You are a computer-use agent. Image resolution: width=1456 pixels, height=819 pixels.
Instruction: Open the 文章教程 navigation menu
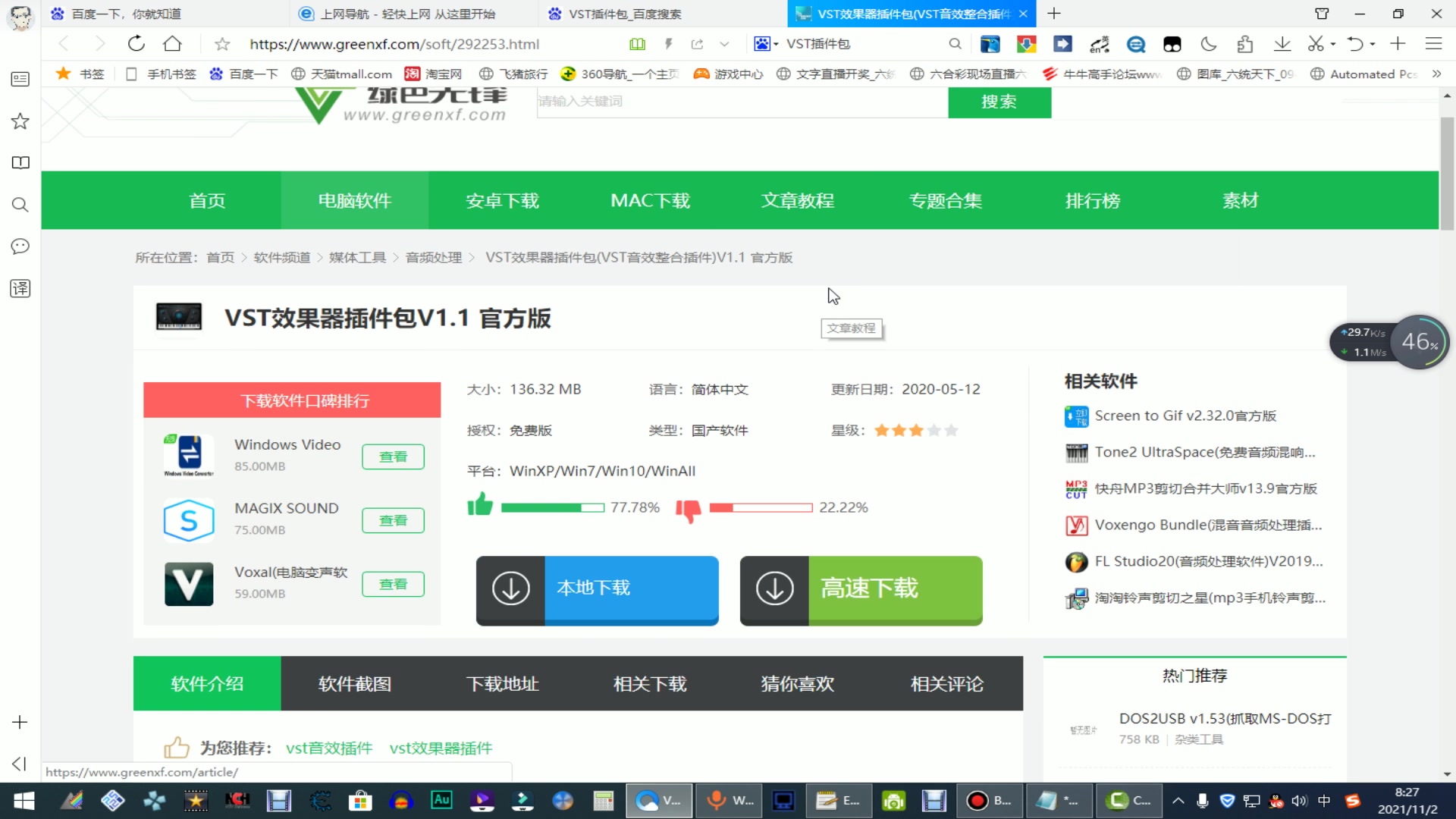[798, 200]
